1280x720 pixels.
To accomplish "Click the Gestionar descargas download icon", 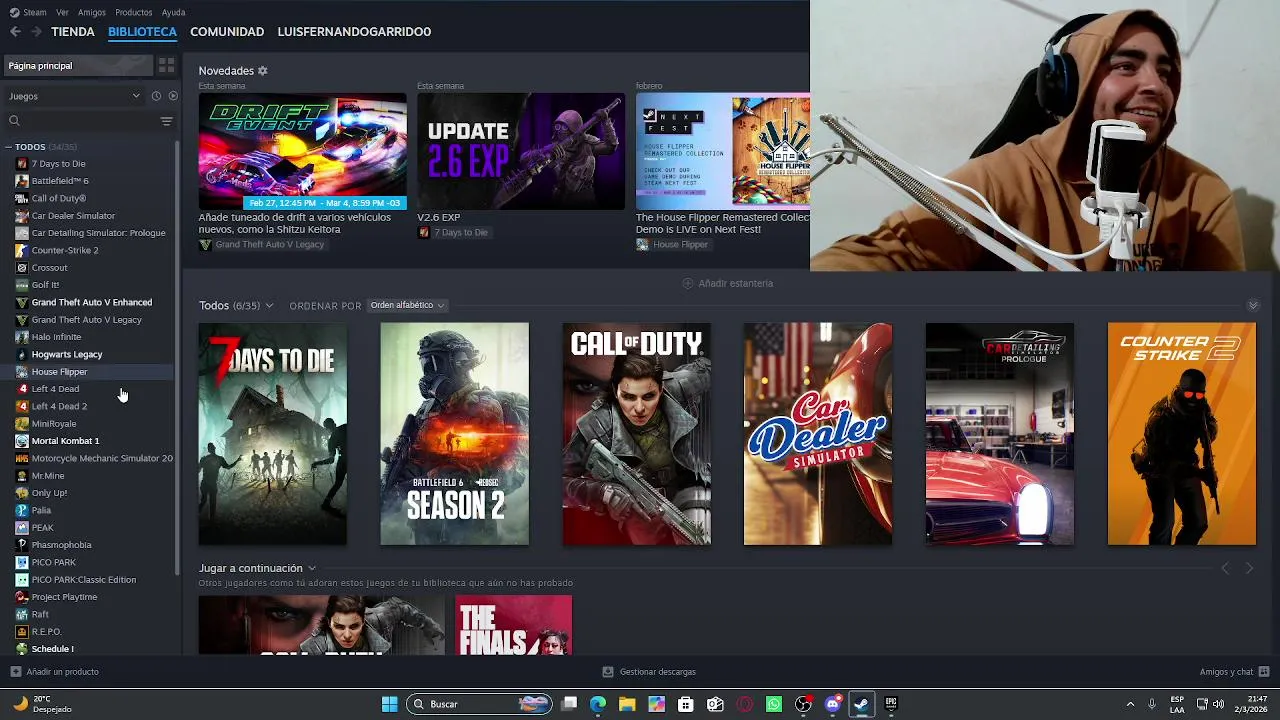I will pyautogui.click(x=608, y=672).
